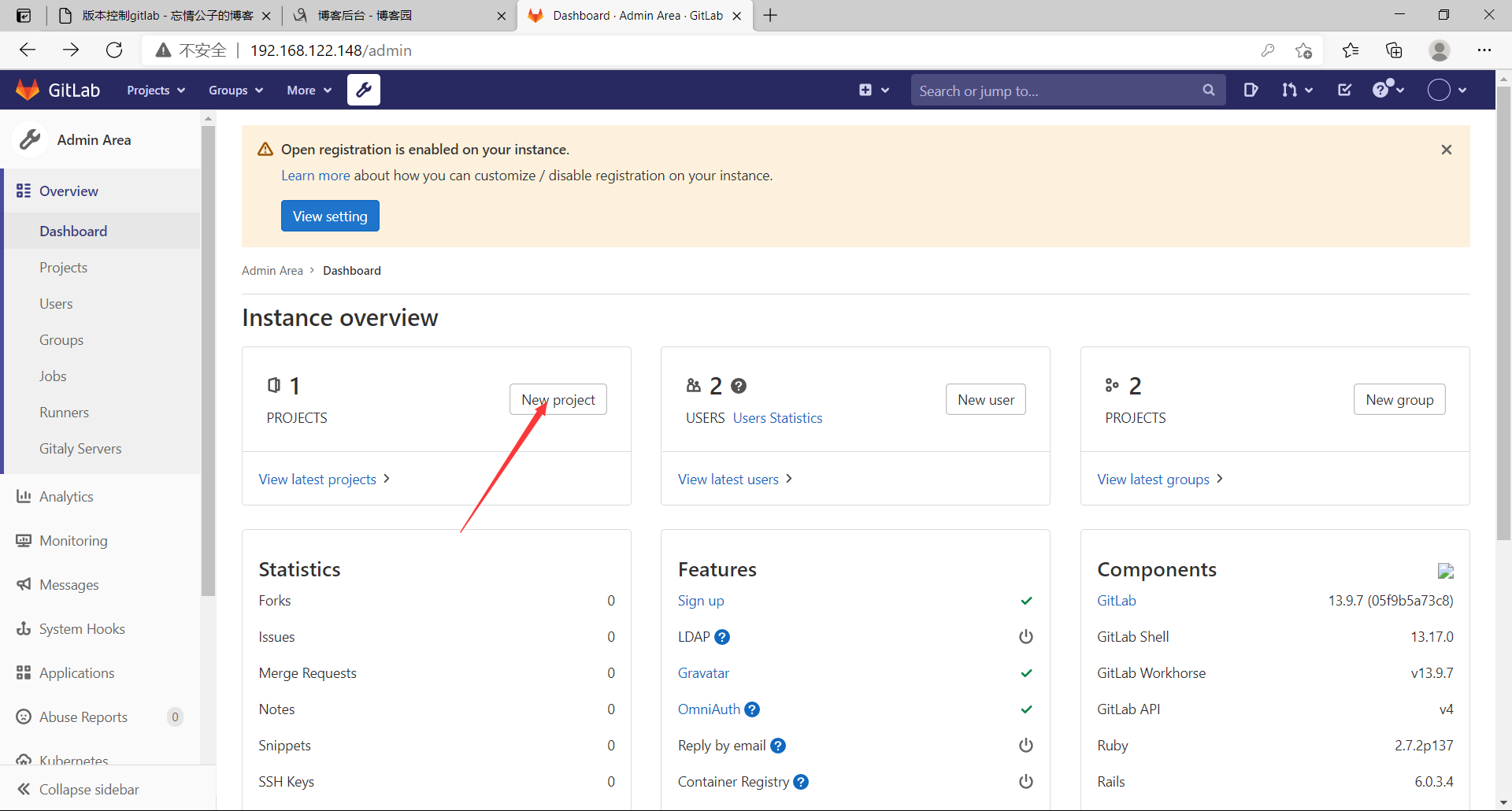Open Users Statistics link
The image size is (1512, 811).
point(777,418)
